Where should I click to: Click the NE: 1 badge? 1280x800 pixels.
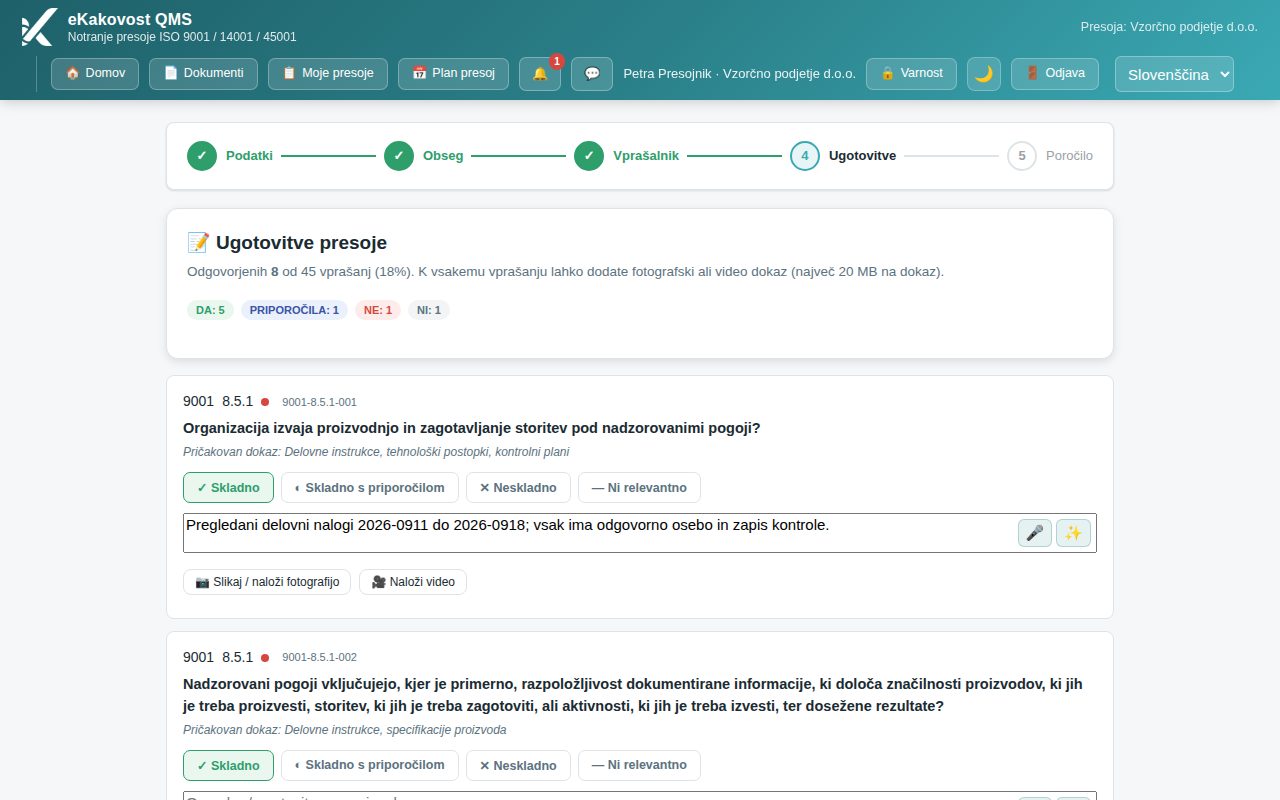pos(378,310)
